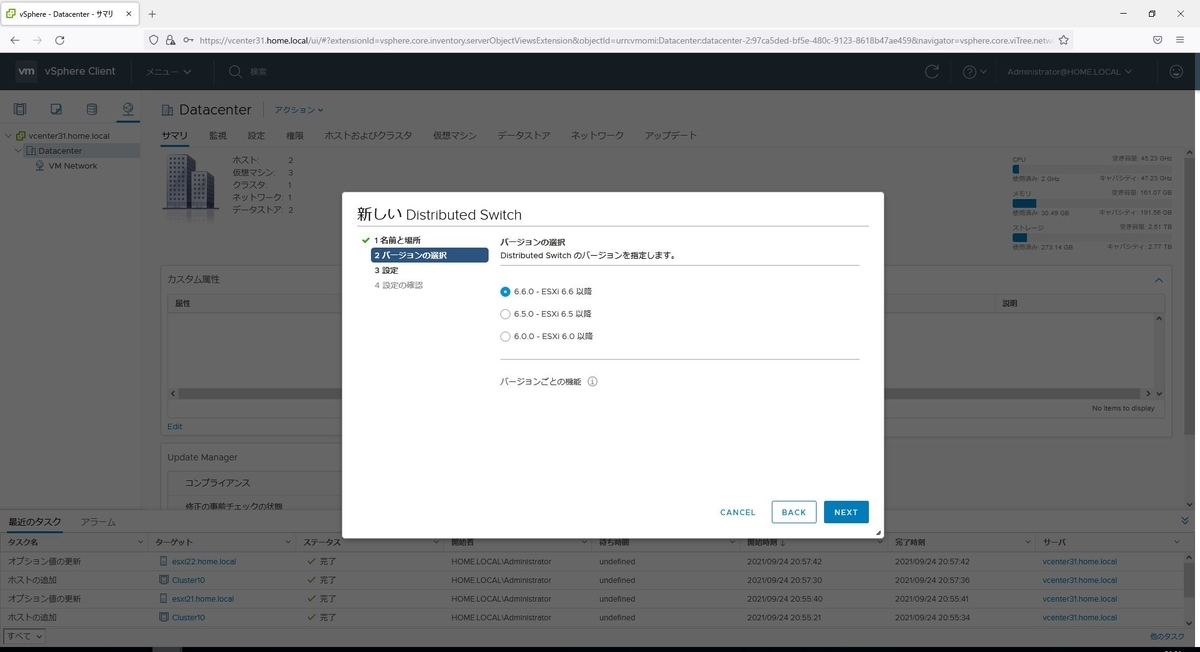Viewport: 1200px width, 652px height.
Task: Click the search magnifier icon
Action: [x=235, y=72]
